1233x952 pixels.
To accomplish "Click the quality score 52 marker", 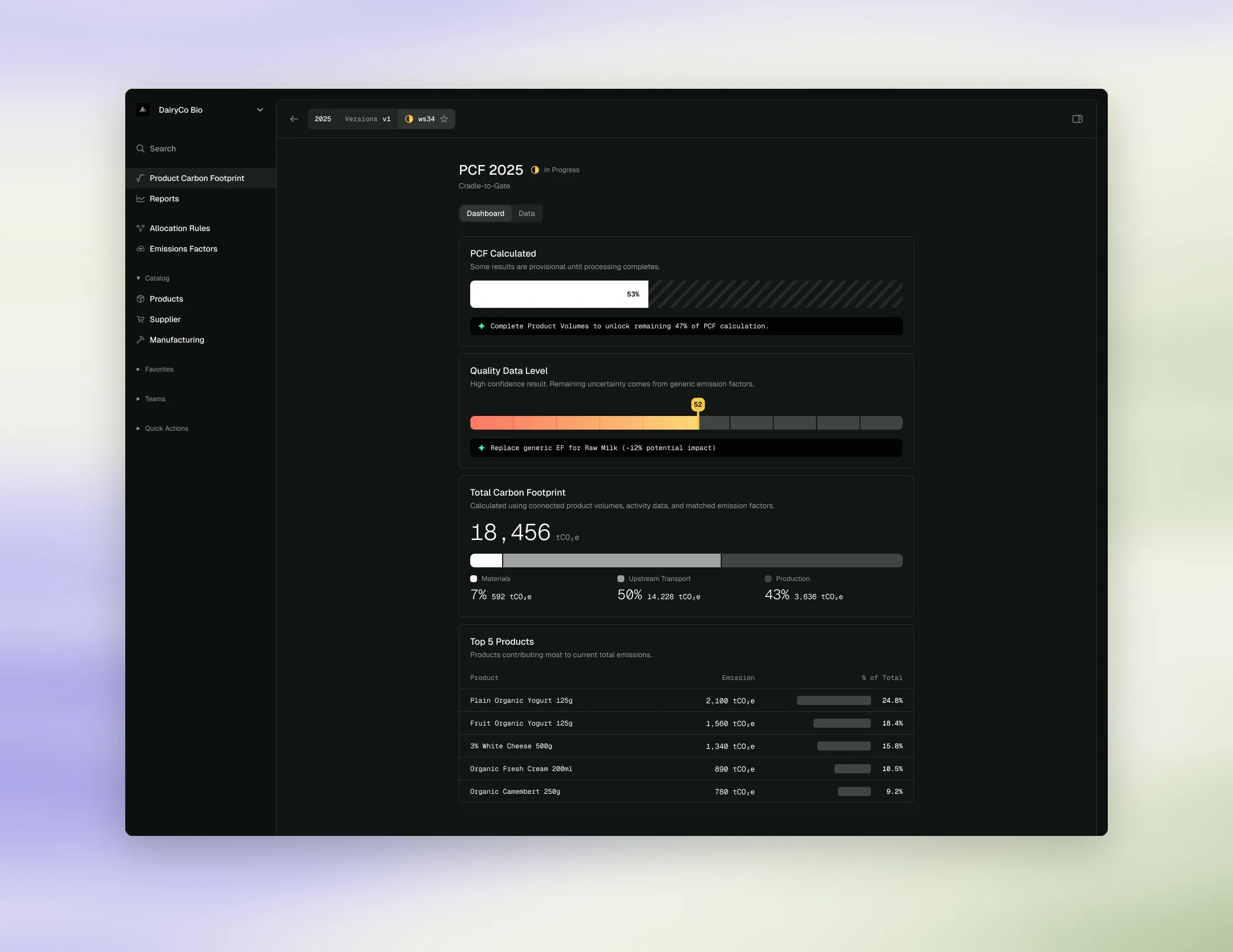I will pos(698,405).
